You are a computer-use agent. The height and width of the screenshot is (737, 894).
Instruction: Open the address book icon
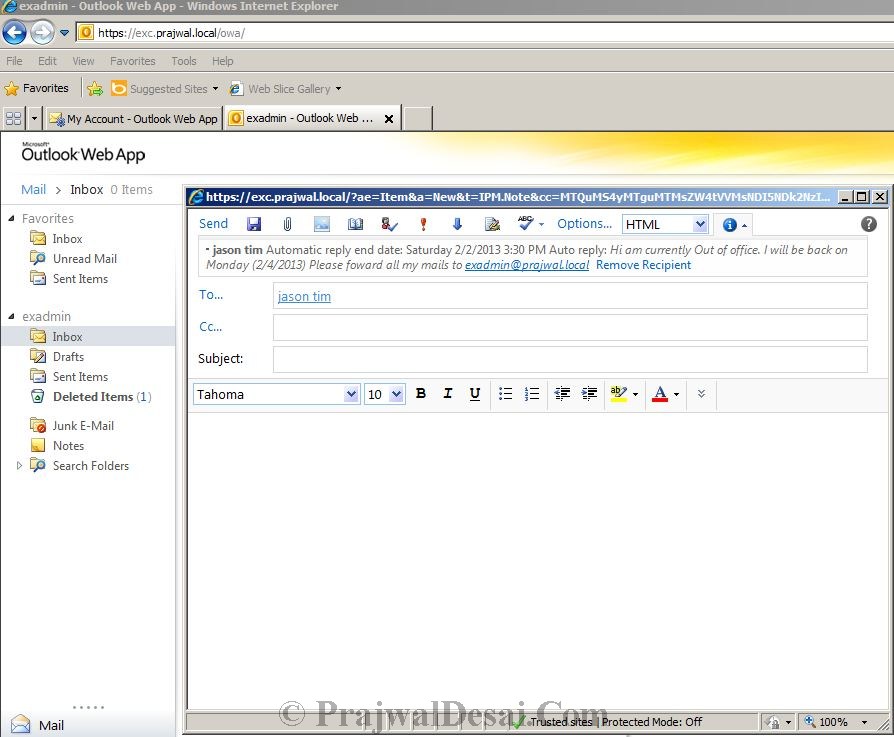click(x=355, y=224)
